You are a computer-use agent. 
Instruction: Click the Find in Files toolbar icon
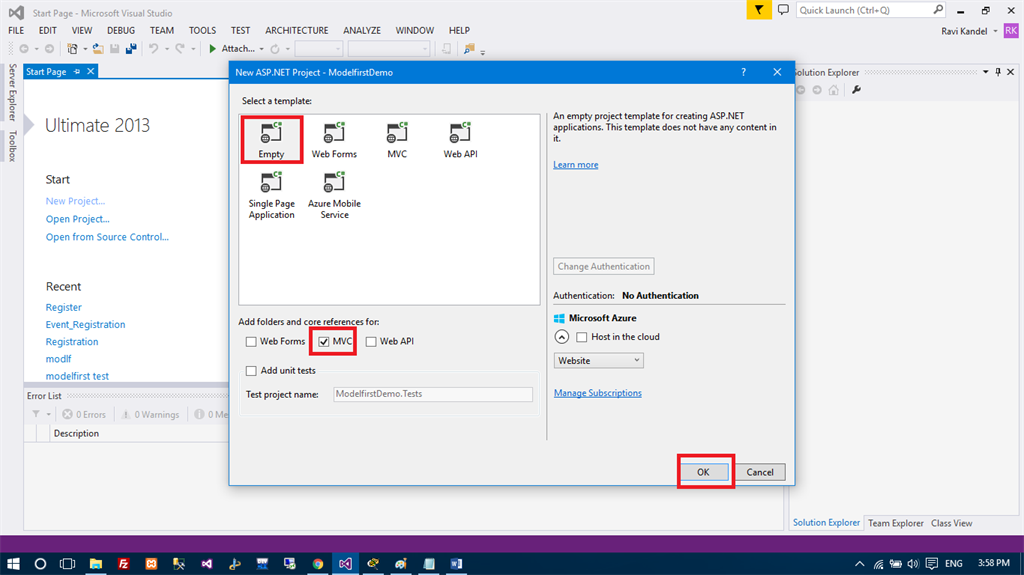469,49
